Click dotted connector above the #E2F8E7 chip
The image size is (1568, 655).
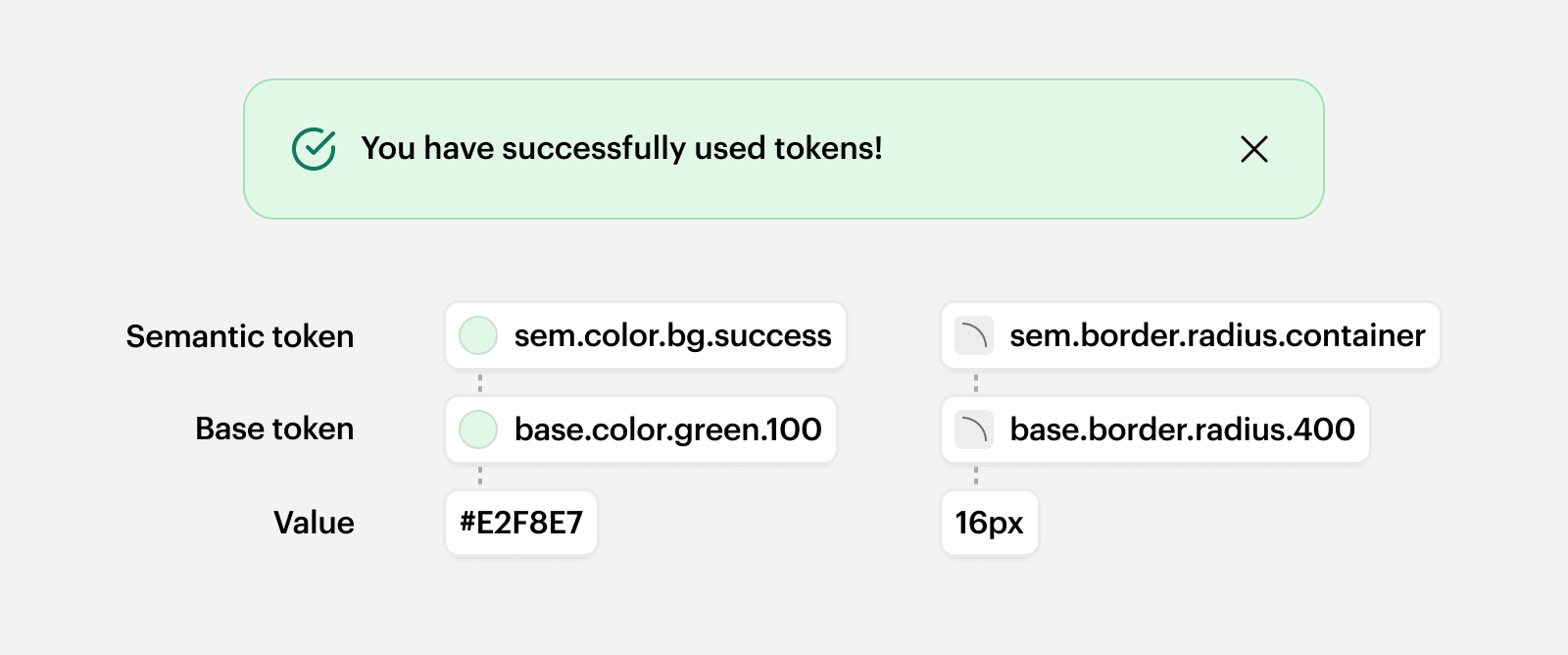(480, 477)
